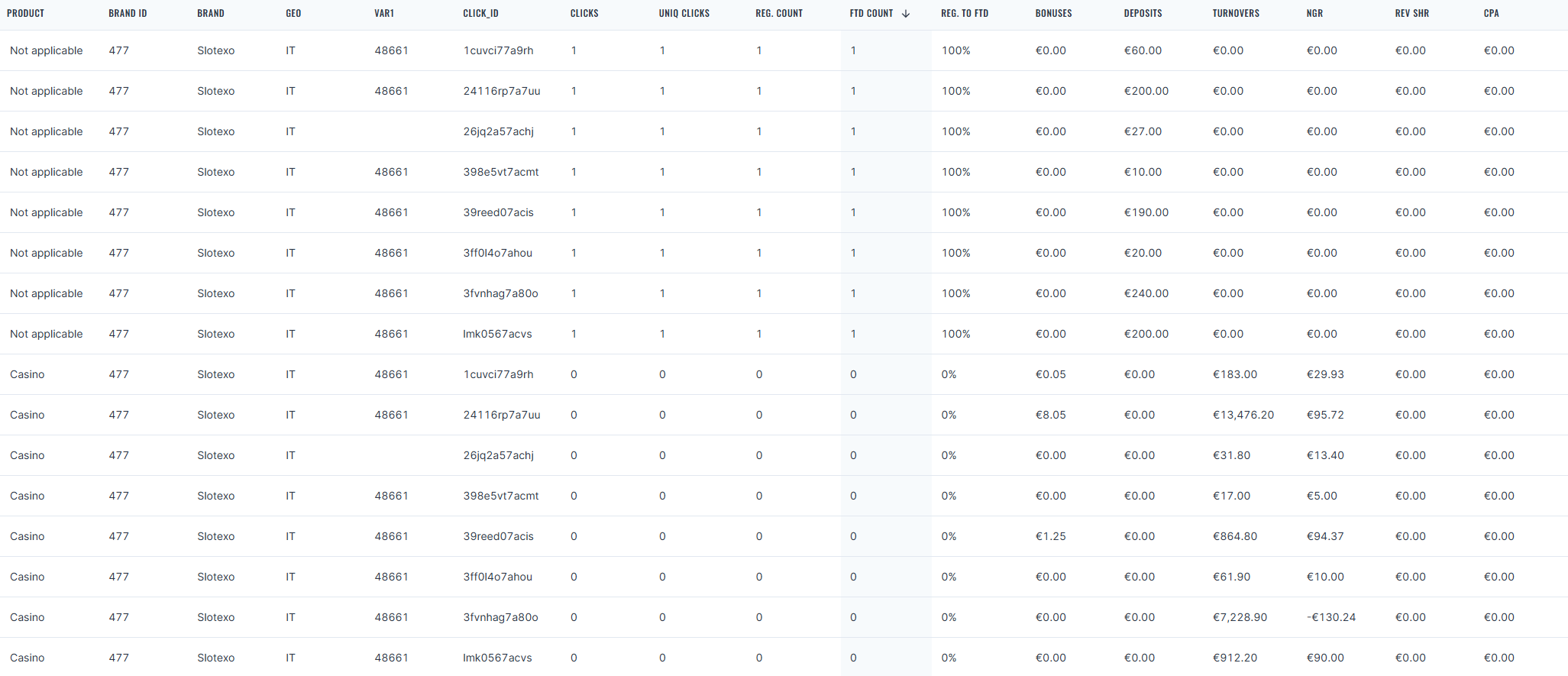Select the €27.00 deposit value

click(x=1143, y=131)
